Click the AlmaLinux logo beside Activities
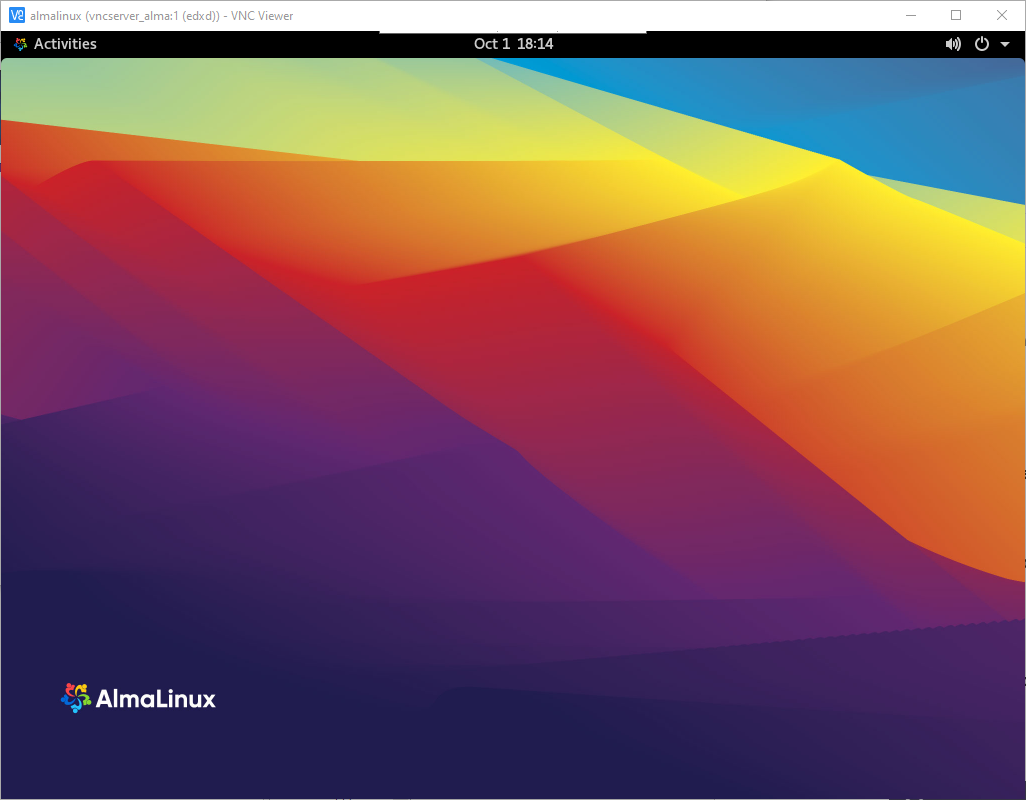 click(x=18, y=43)
